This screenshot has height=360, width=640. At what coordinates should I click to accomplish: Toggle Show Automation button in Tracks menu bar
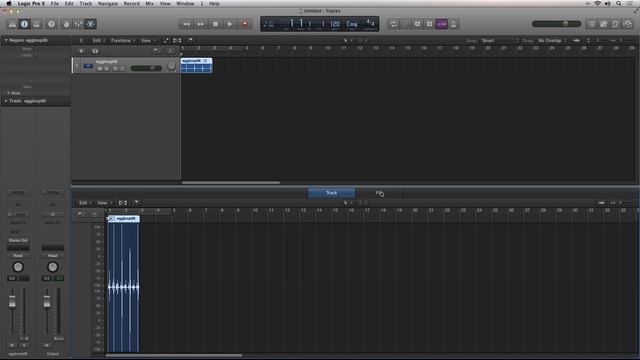pos(165,40)
